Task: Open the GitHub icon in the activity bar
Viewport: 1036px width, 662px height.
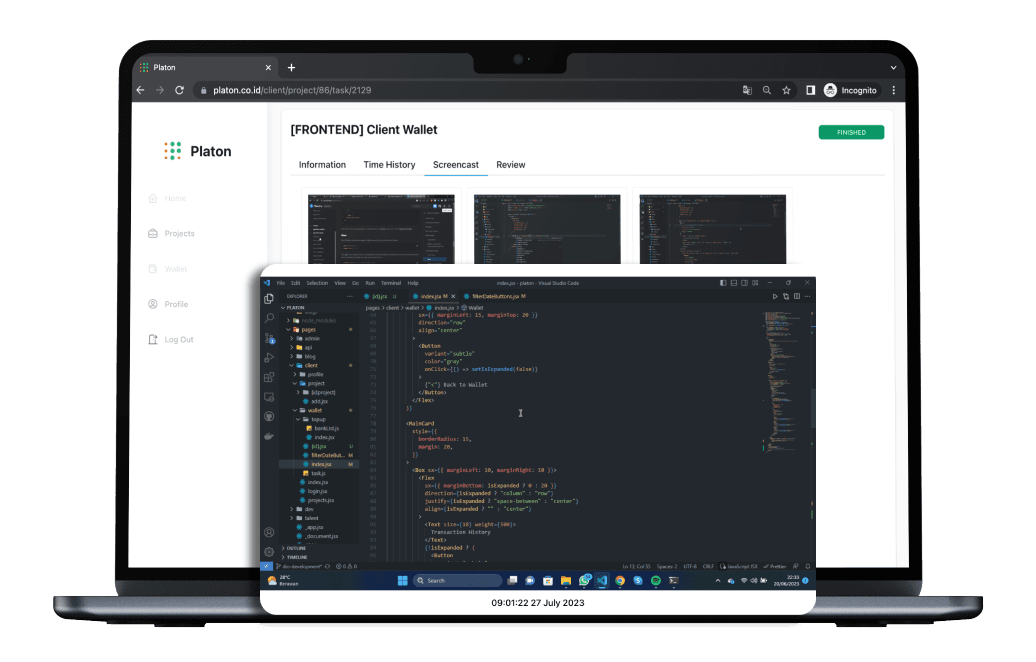Action: click(269, 416)
